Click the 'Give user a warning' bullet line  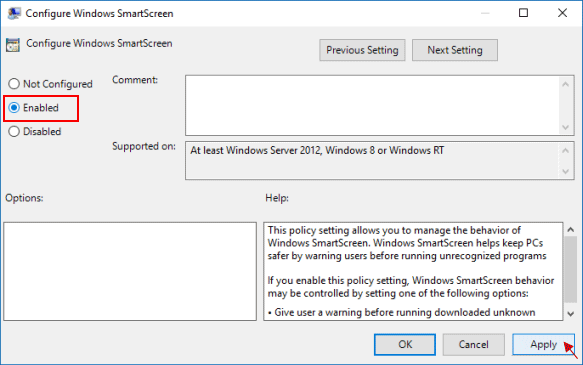[401, 312]
